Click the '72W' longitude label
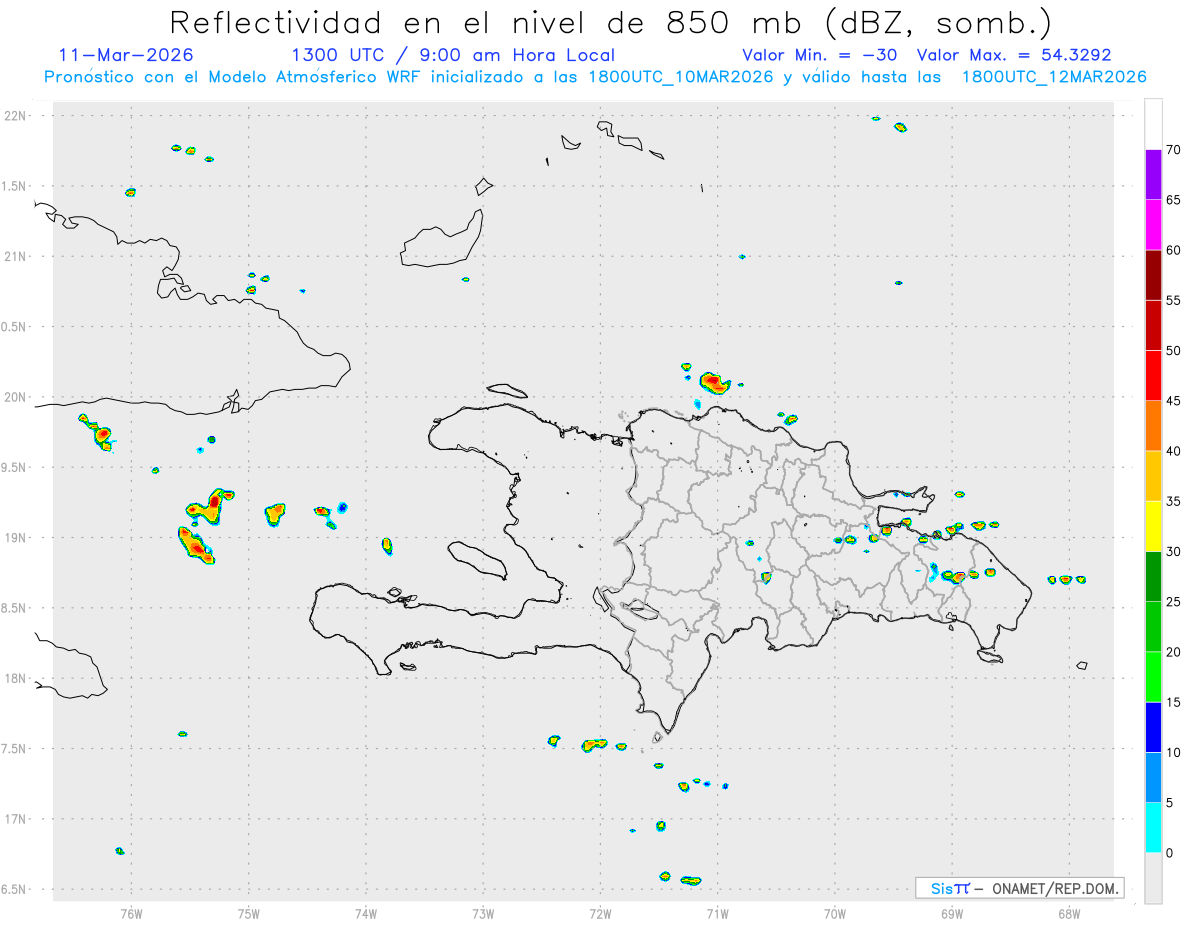1200x927 pixels. (600, 914)
